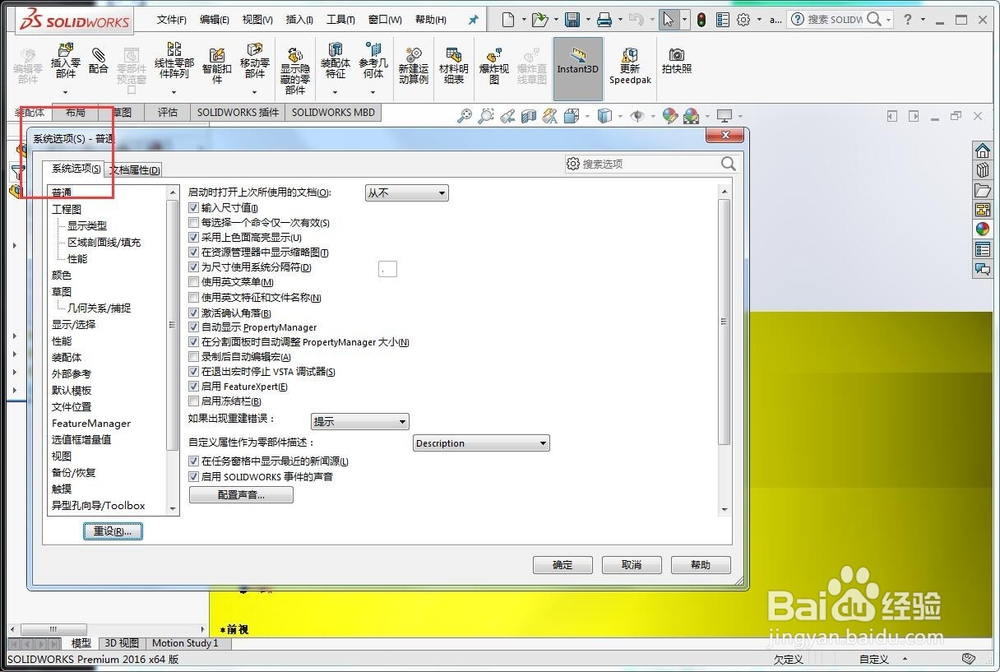Click the Print icon
1000x672 pixels.
[x=604, y=20]
